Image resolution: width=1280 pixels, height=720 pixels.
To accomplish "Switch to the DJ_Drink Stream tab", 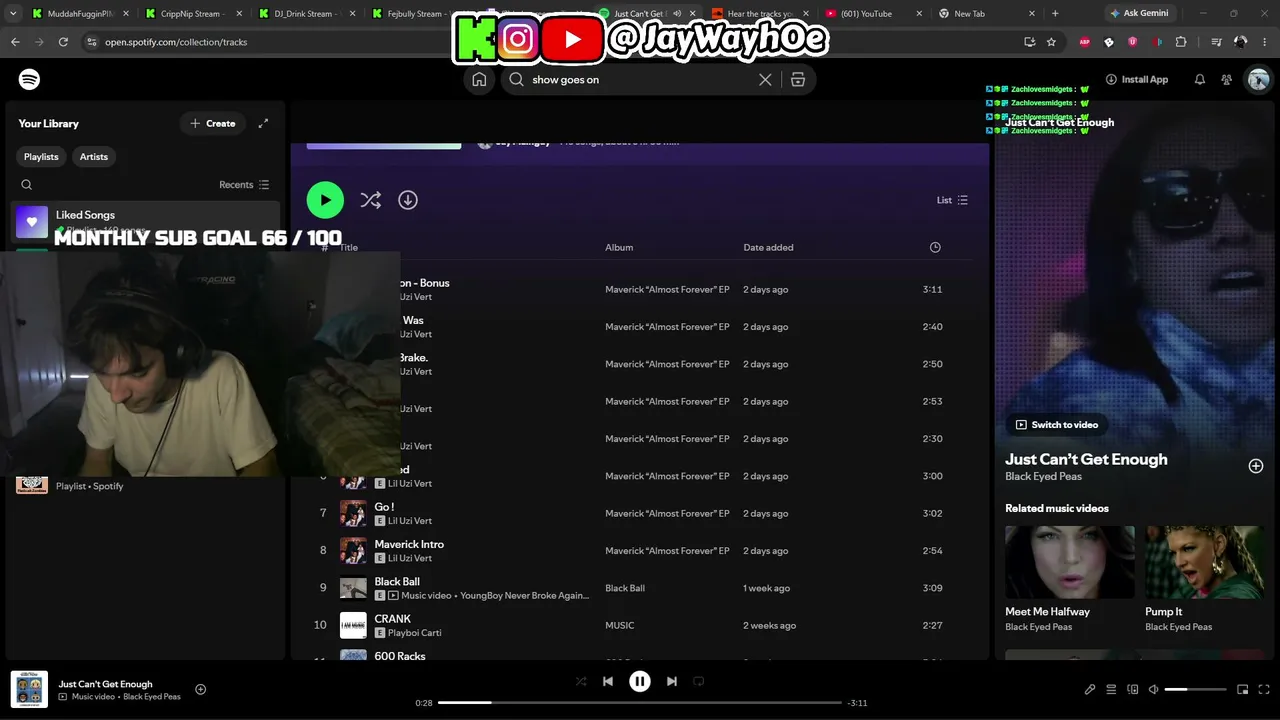I will pos(307,14).
